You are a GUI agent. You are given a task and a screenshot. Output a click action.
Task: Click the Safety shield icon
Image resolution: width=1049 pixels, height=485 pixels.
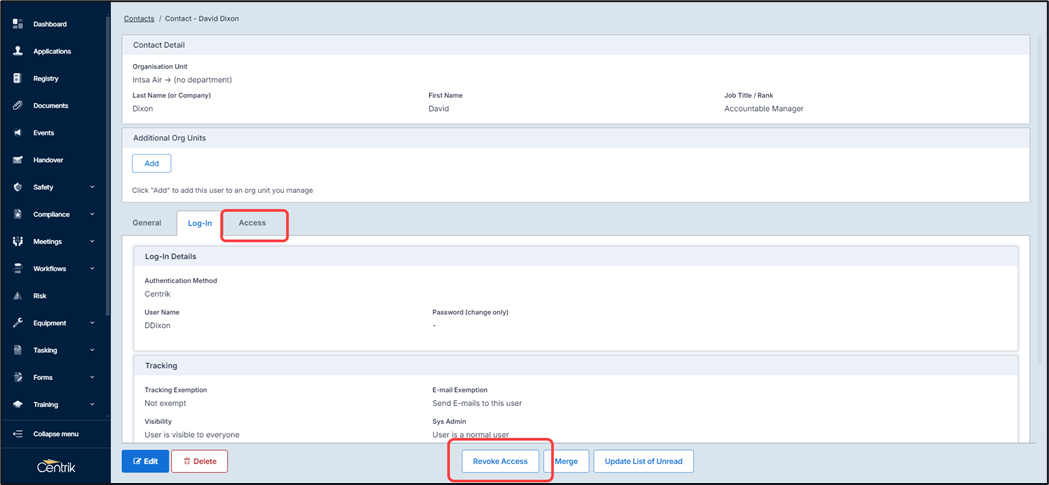(x=18, y=187)
